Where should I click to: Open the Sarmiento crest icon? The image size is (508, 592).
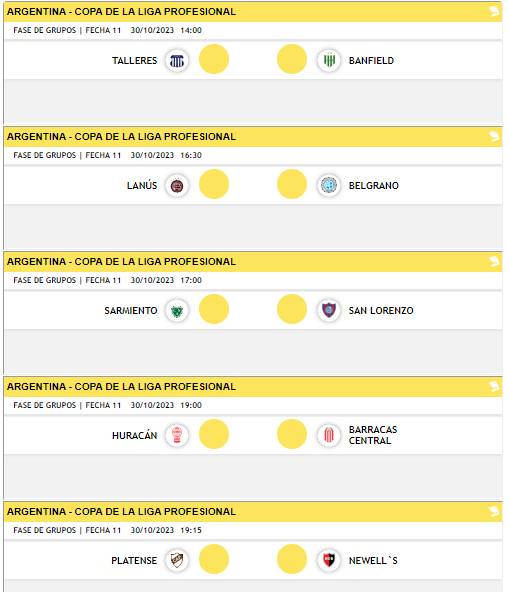[x=177, y=310]
